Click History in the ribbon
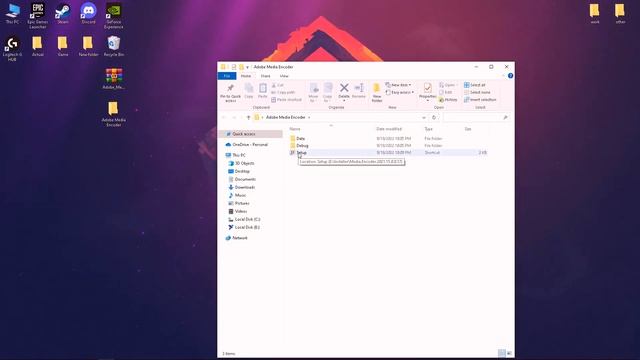 (x=448, y=100)
